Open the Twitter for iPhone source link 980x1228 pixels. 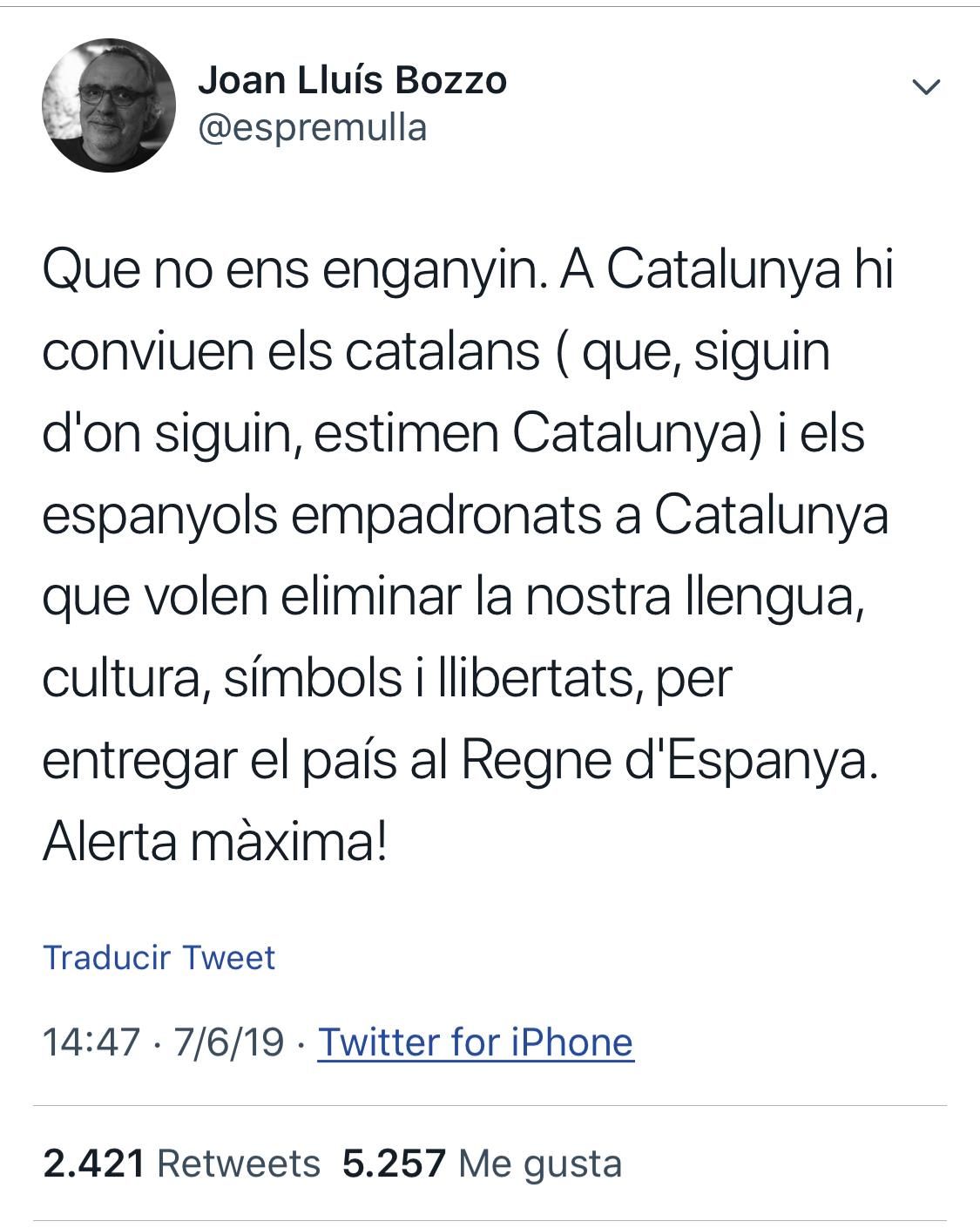tap(475, 1041)
